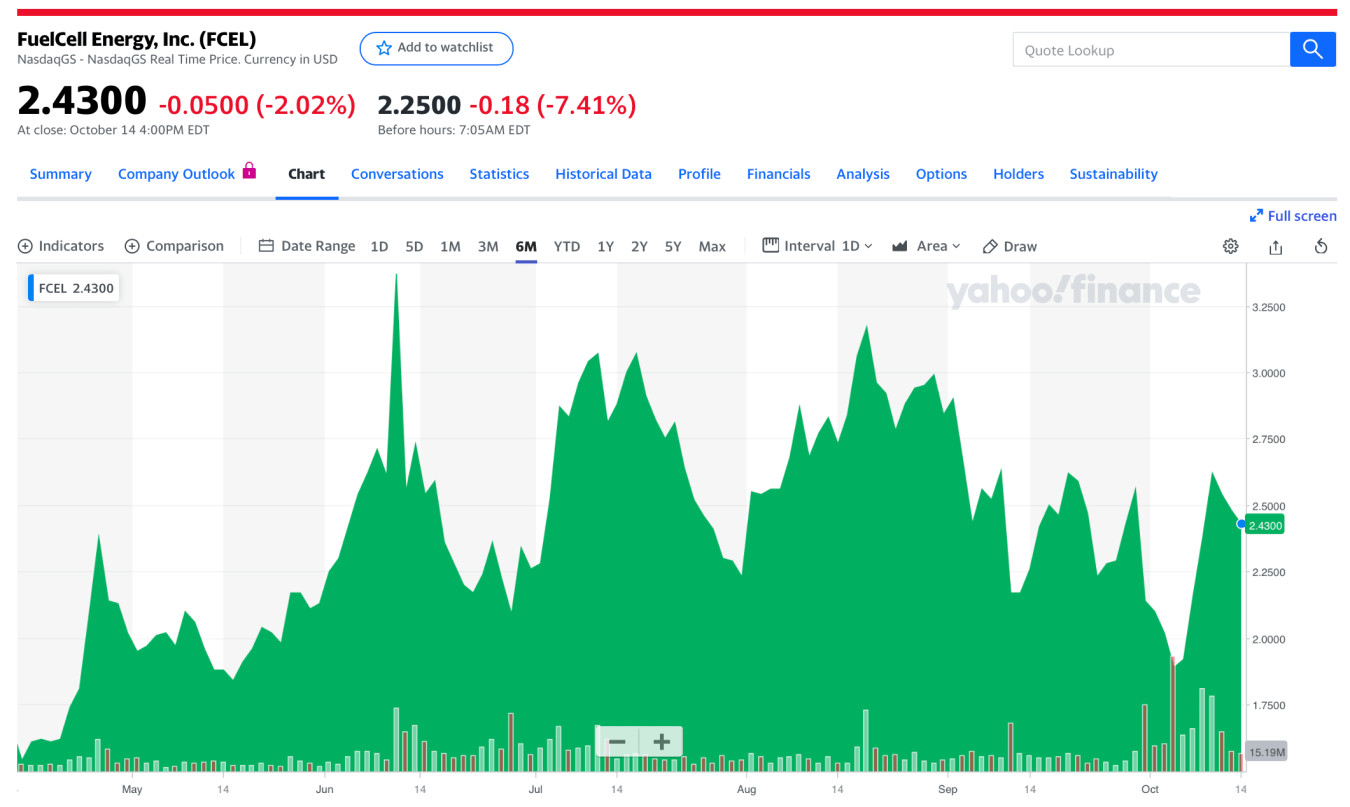Click the Area chart type icon
Image resolution: width=1350 pixels, height=807 pixels.
click(x=900, y=246)
